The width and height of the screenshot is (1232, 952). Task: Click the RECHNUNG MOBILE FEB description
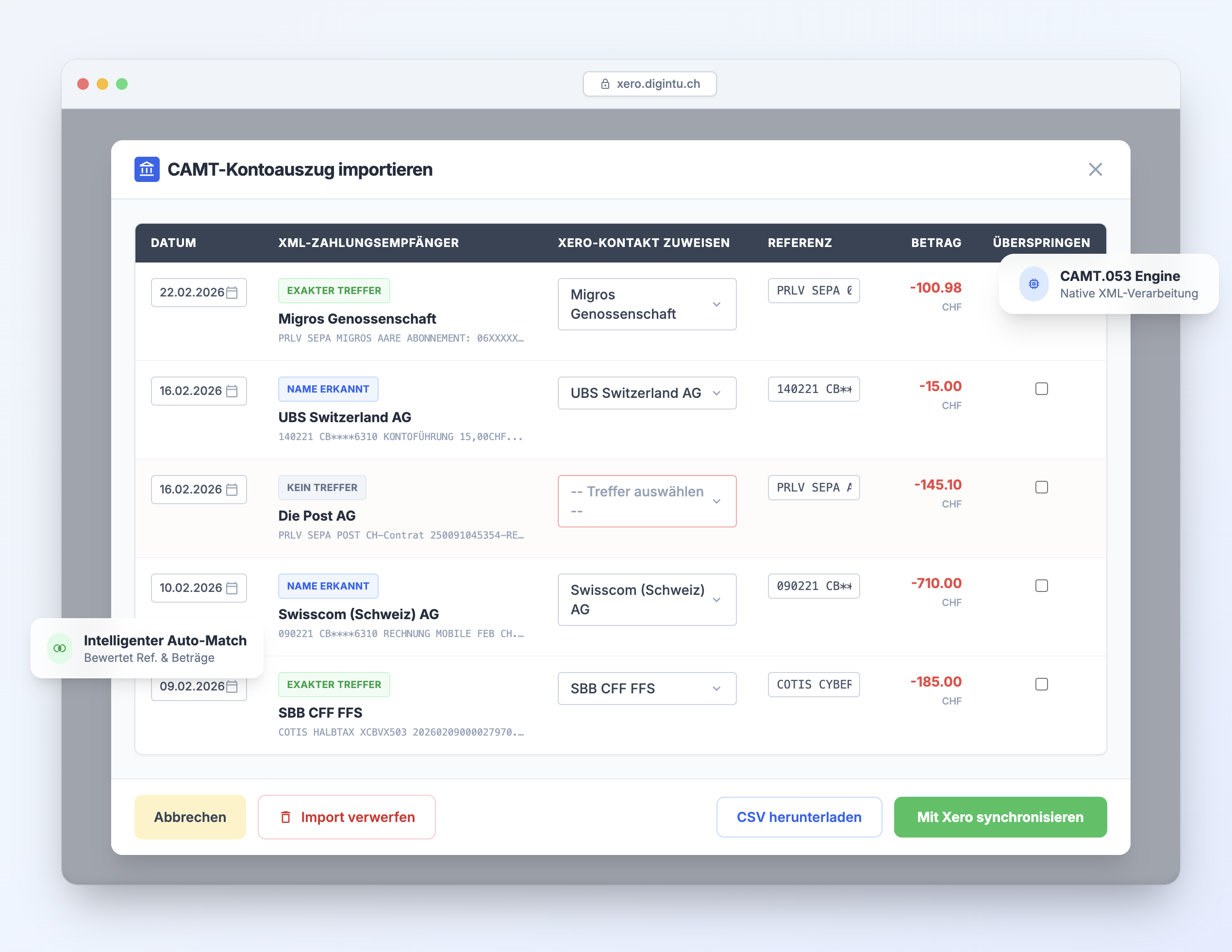[x=401, y=634]
